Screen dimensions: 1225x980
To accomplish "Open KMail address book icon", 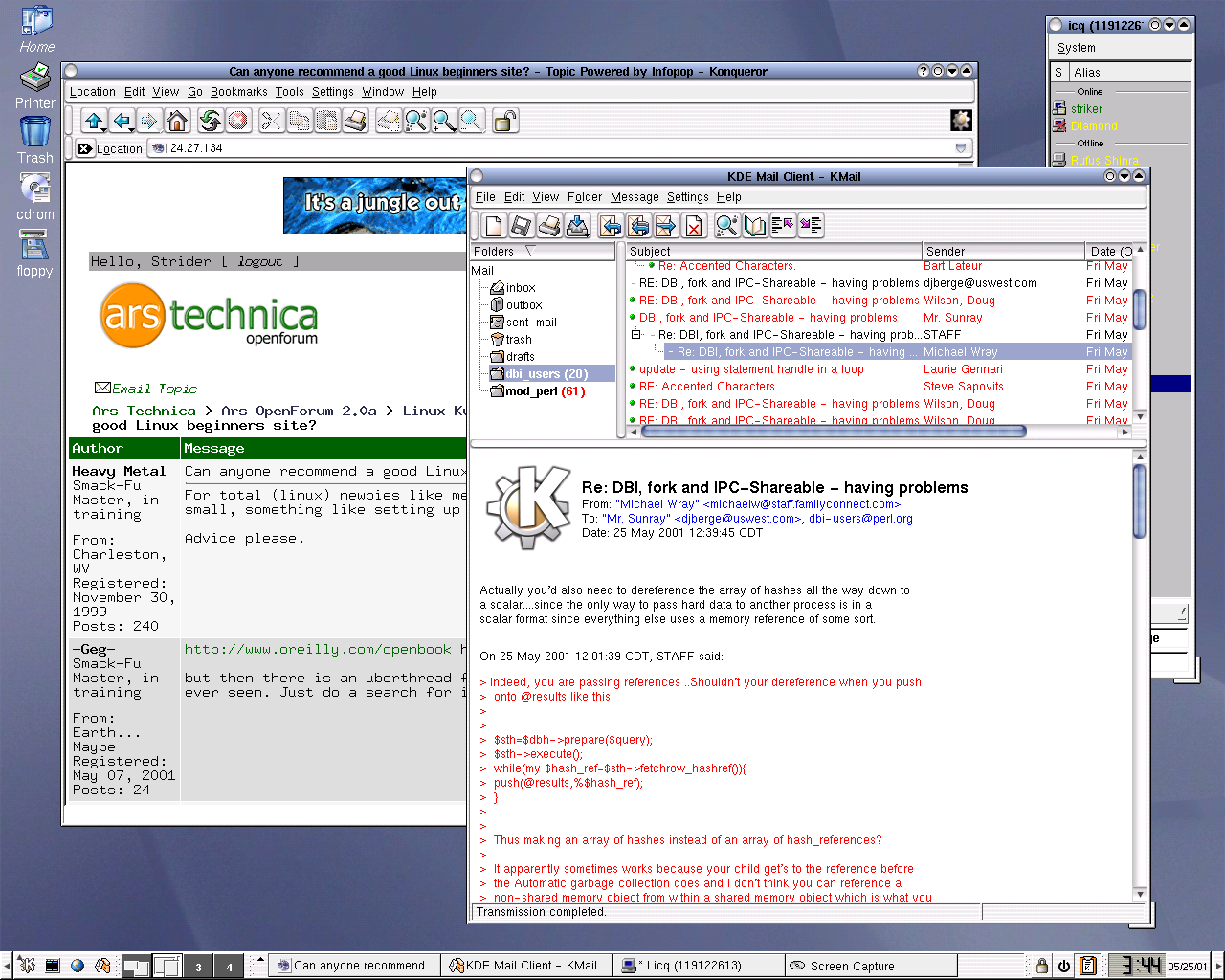I will [755, 226].
